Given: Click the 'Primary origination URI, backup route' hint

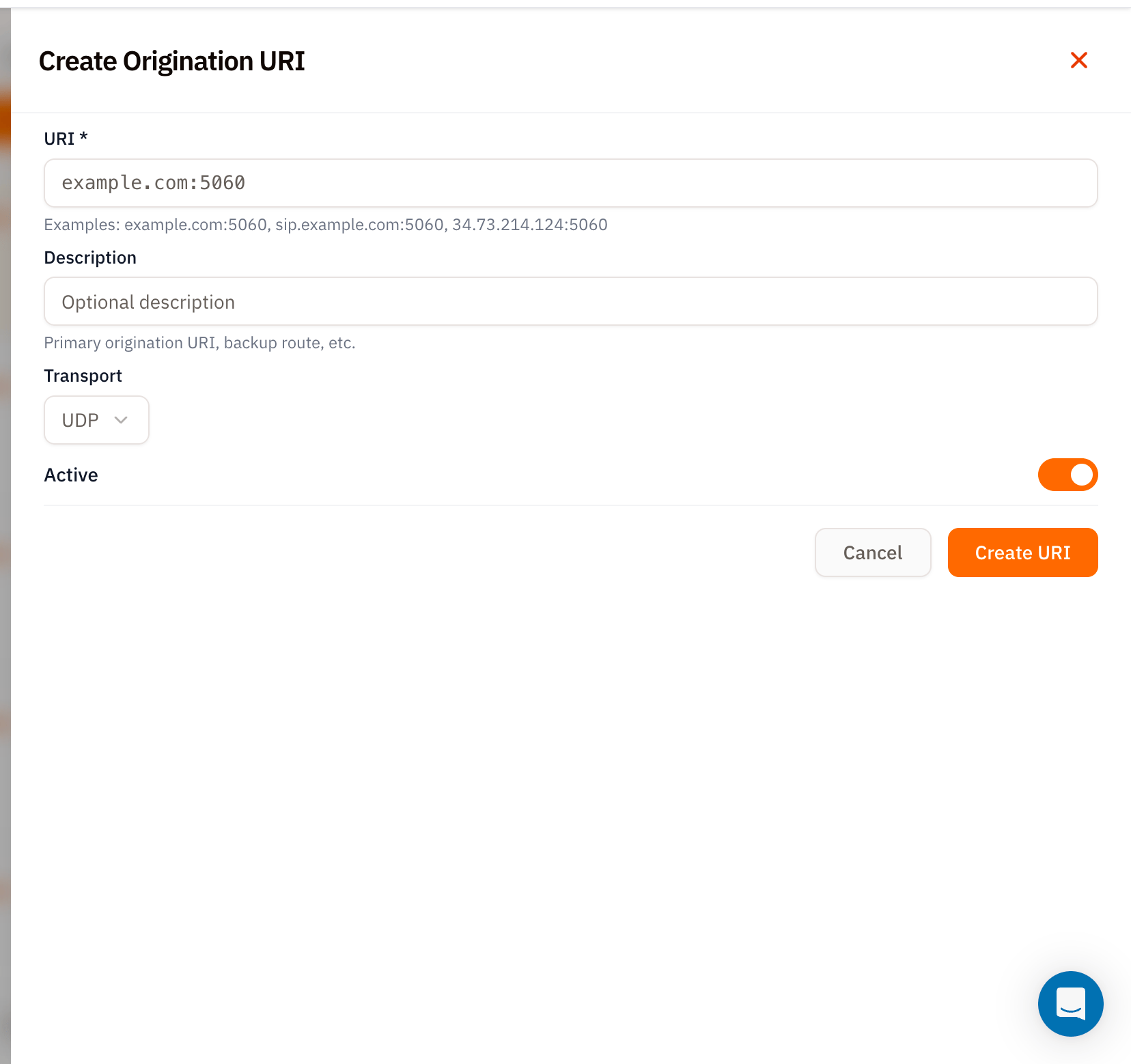Looking at the screenshot, I should (x=199, y=343).
